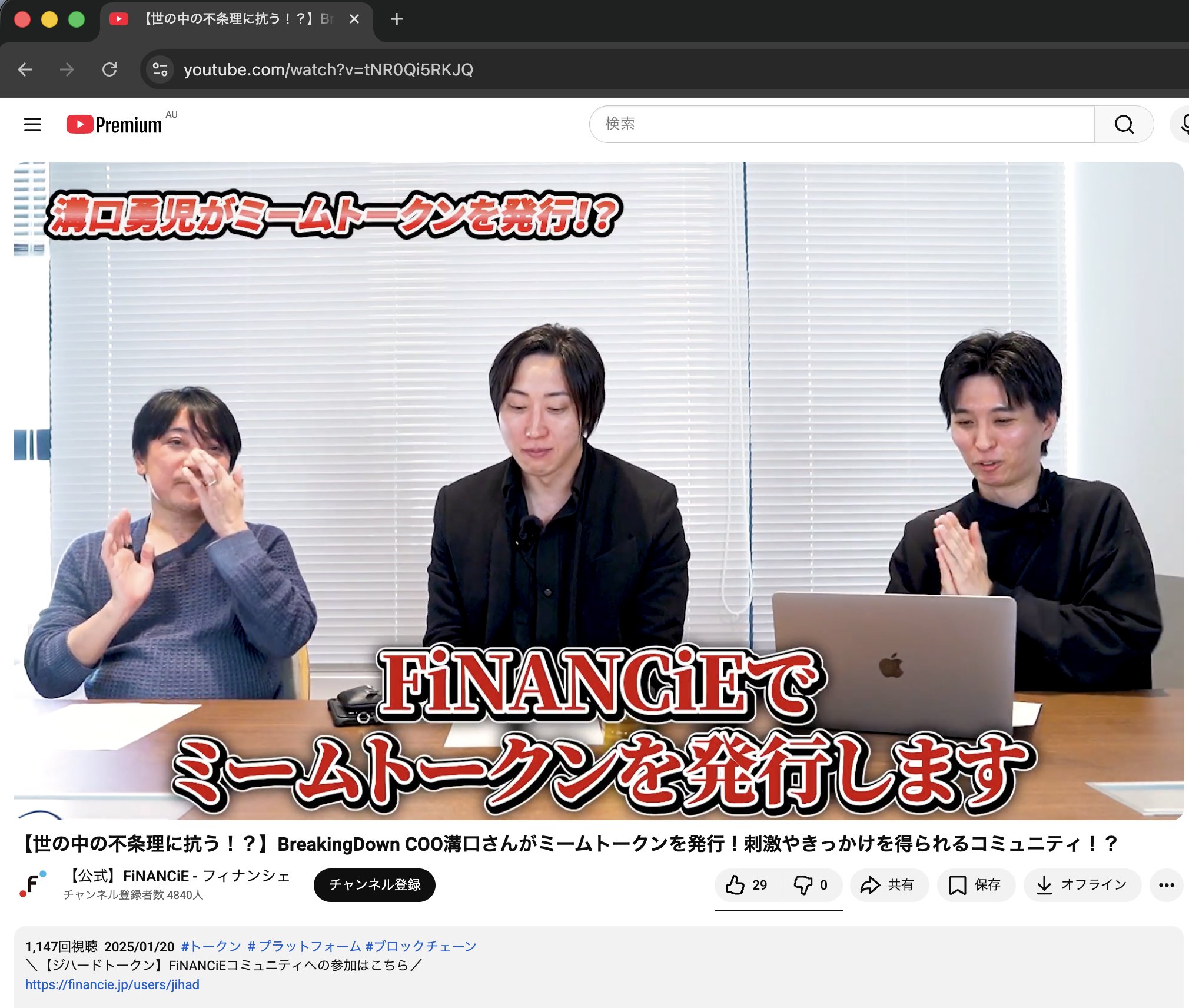Screen dimensions: 1189x1008
Task: Click into the 検索 search field
Action: point(842,124)
